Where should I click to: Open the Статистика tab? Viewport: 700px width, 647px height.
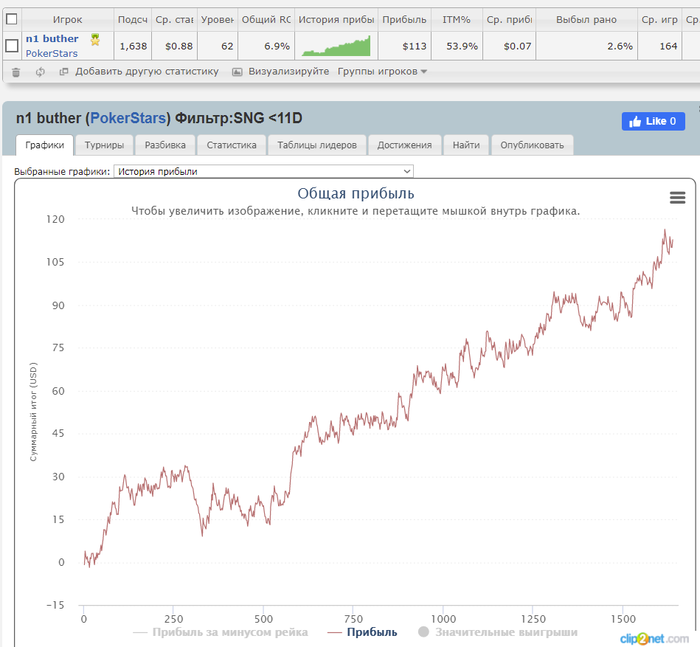[x=231, y=145]
